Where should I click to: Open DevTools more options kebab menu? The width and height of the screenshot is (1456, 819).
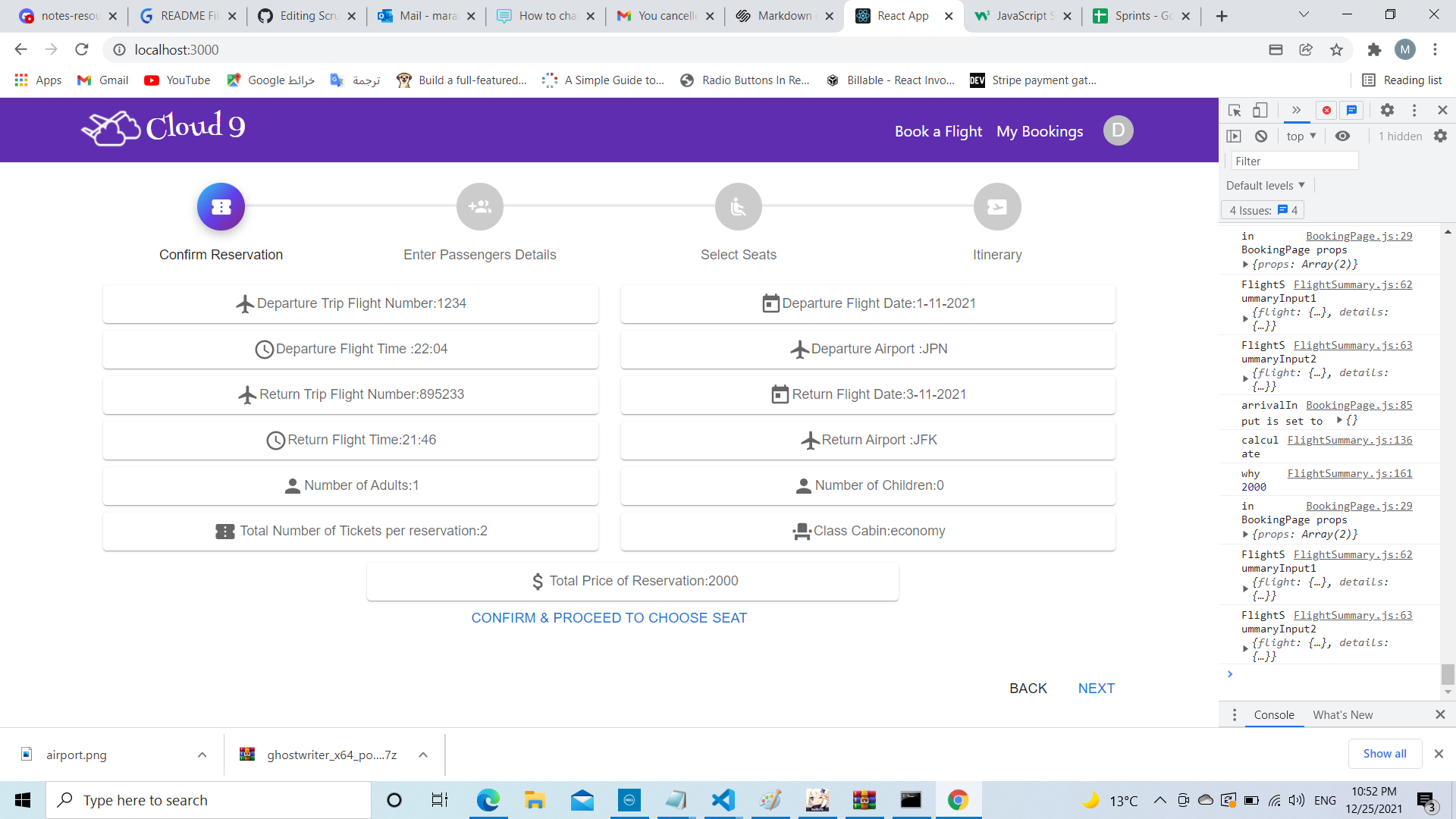[1414, 111]
